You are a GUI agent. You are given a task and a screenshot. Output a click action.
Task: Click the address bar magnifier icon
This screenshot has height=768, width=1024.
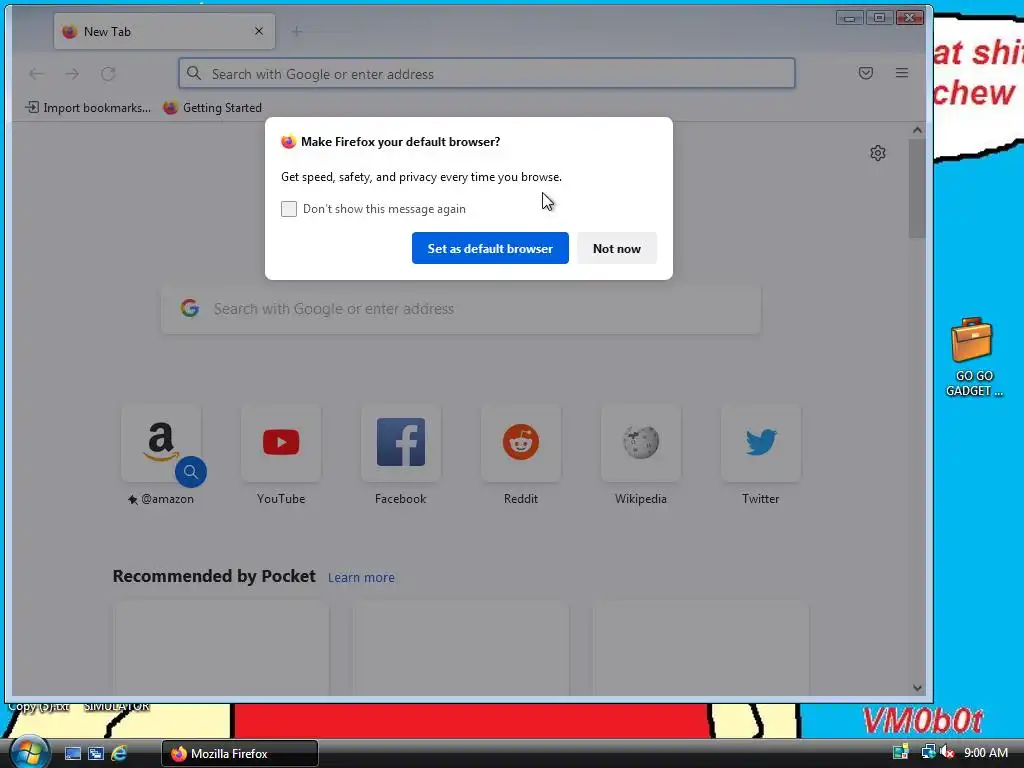pyautogui.click(x=194, y=73)
